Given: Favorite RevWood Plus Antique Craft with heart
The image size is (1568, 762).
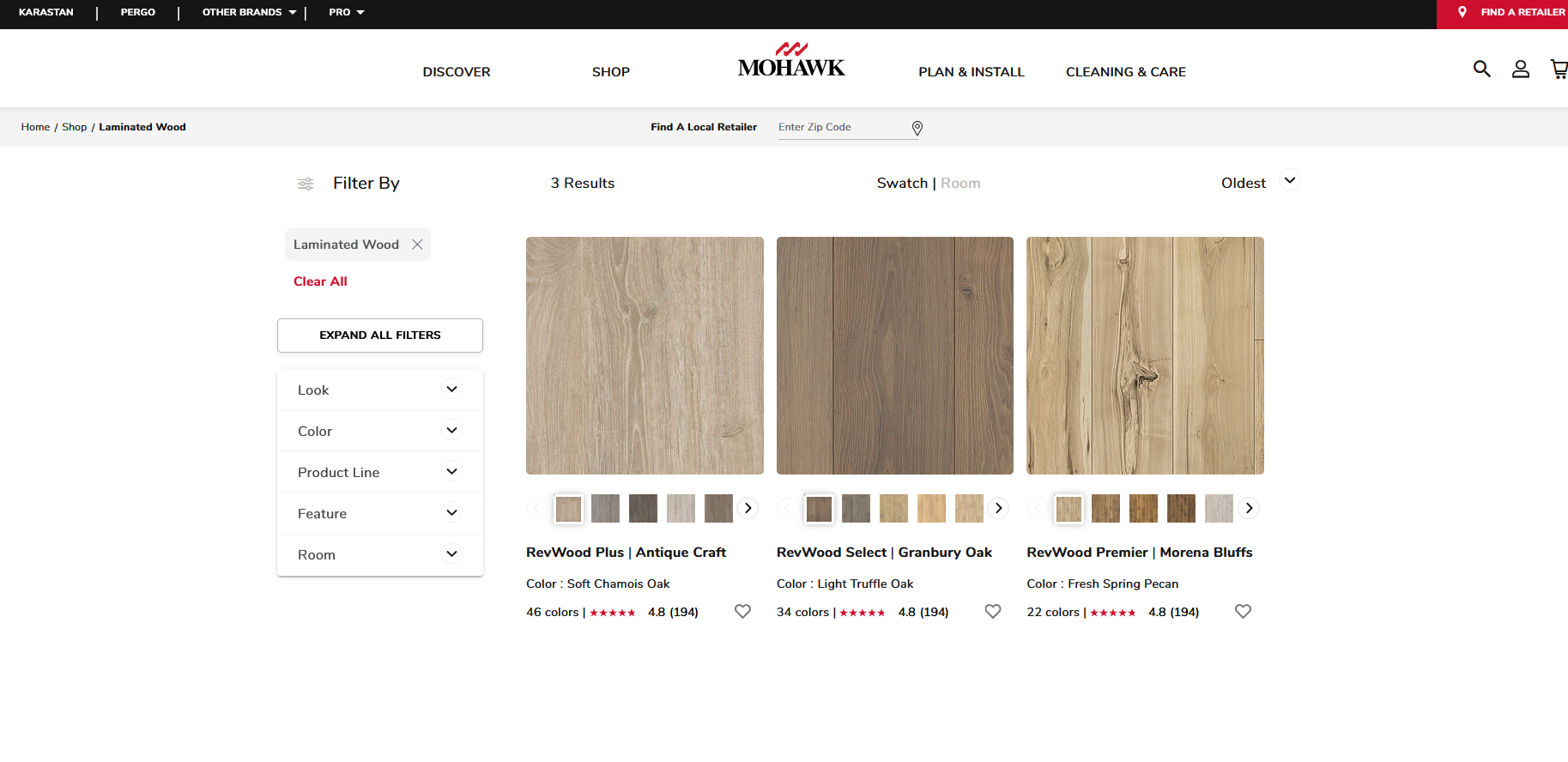Looking at the screenshot, I should pos(742,611).
